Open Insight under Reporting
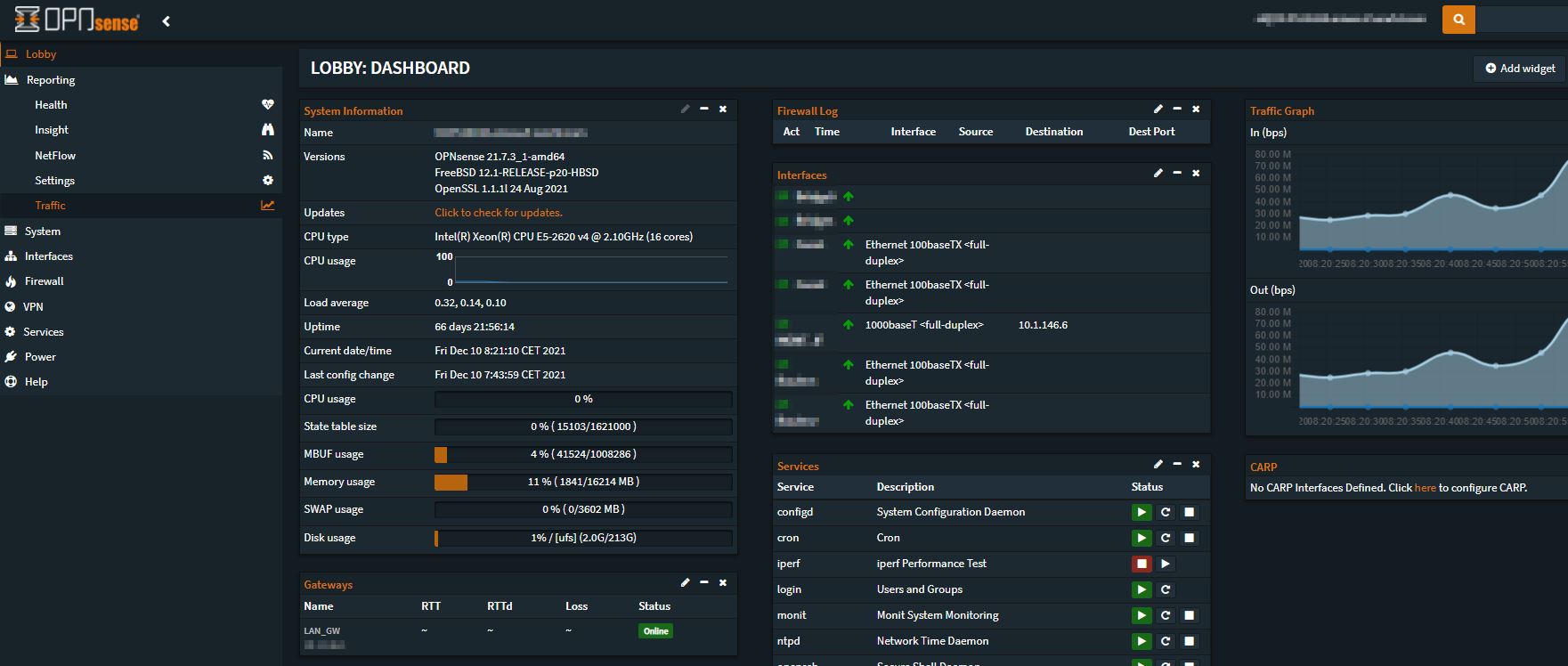This screenshot has width=1568, height=666. pos(141,129)
